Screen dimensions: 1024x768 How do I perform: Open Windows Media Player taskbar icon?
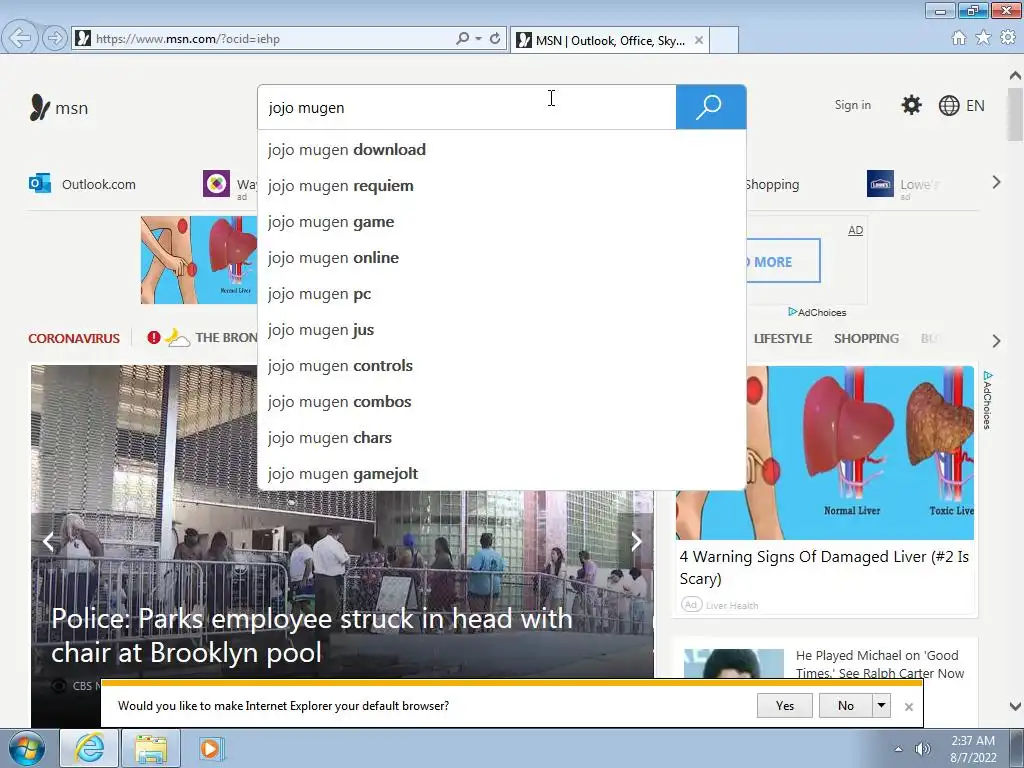click(x=211, y=748)
